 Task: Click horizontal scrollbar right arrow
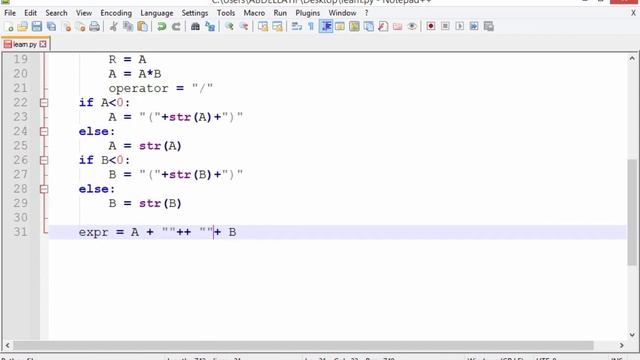pyautogui.click(x=621, y=346)
